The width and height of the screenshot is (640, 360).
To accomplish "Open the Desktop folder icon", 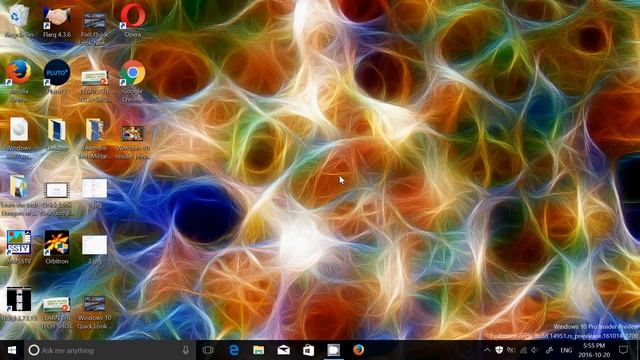I will point(57,135).
